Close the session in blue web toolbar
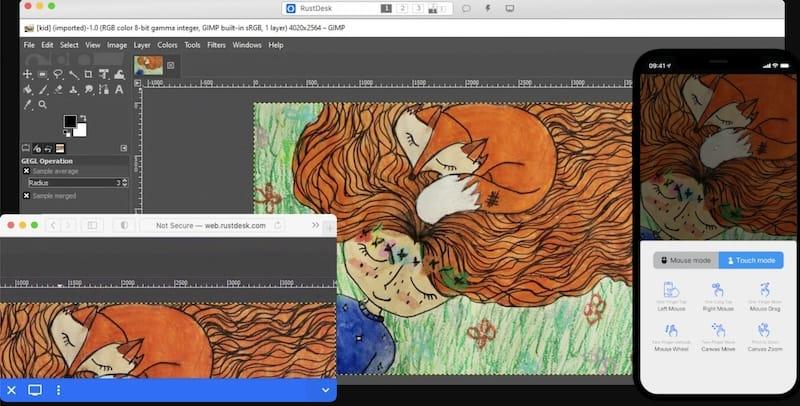This screenshot has width=800, height=406. (x=12, y=390)
